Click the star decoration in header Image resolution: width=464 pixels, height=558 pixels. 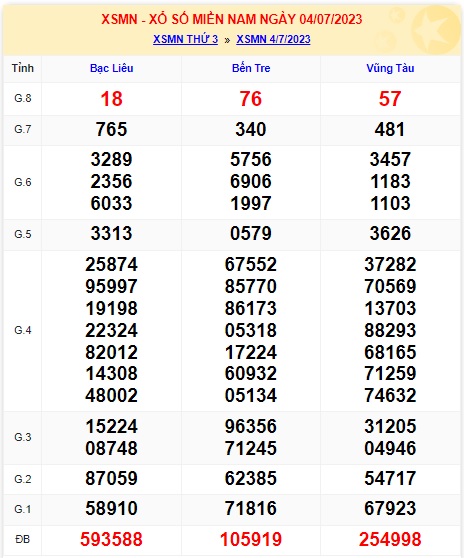coord(433,30)
